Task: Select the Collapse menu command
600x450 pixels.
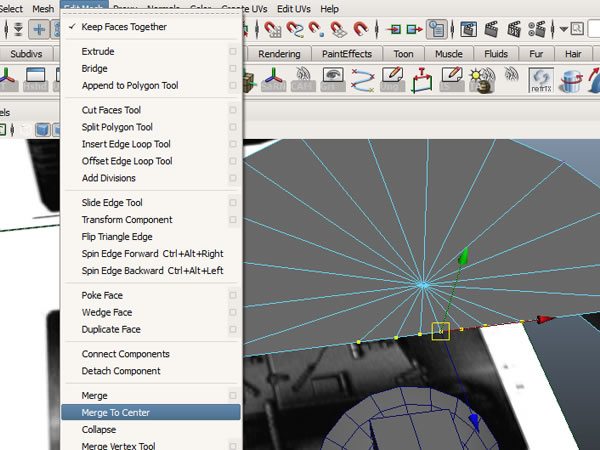Action: [99, 429]
